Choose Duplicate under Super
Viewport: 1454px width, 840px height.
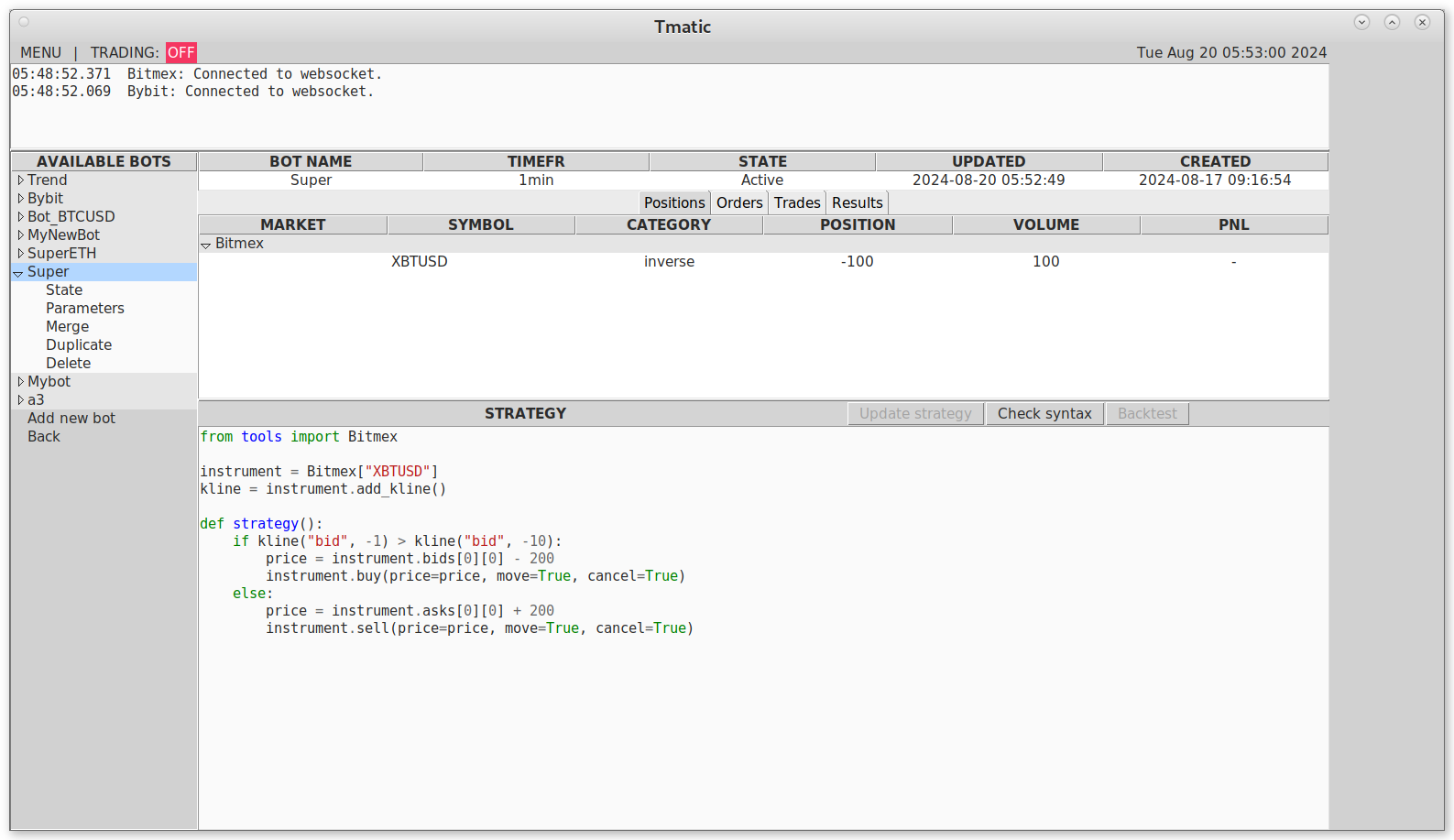(79, 345)
